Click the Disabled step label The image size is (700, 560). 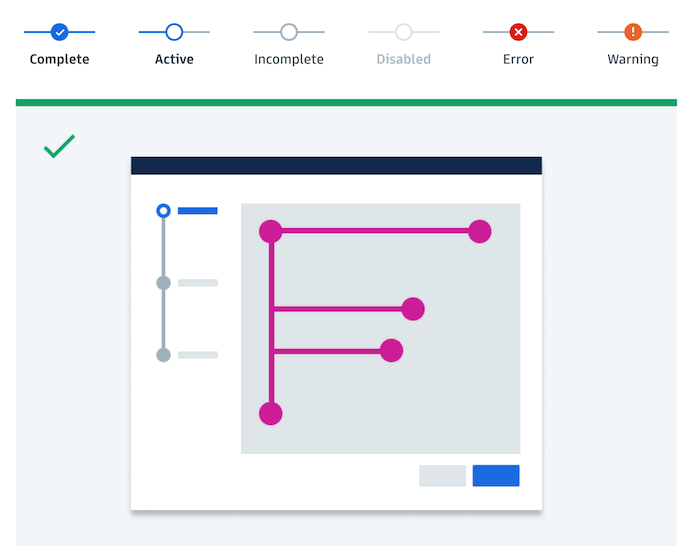[404, 59]
